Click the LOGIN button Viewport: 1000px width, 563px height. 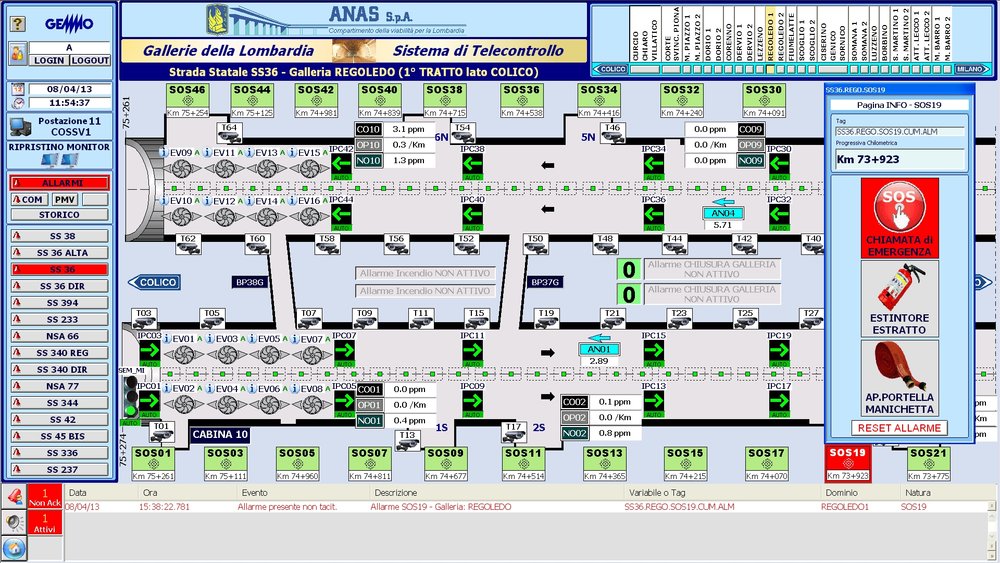pyautogui.click(x=49, y=60)
